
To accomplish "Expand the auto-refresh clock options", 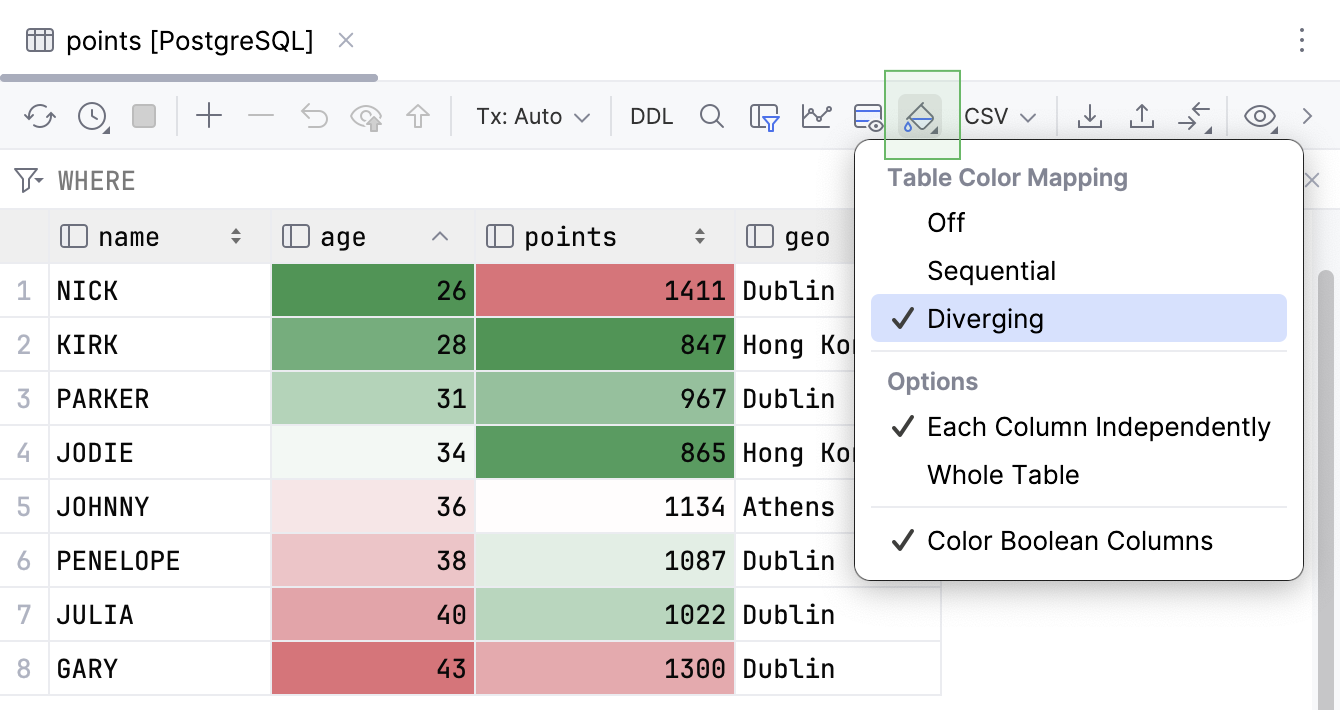I will [92, 115].
